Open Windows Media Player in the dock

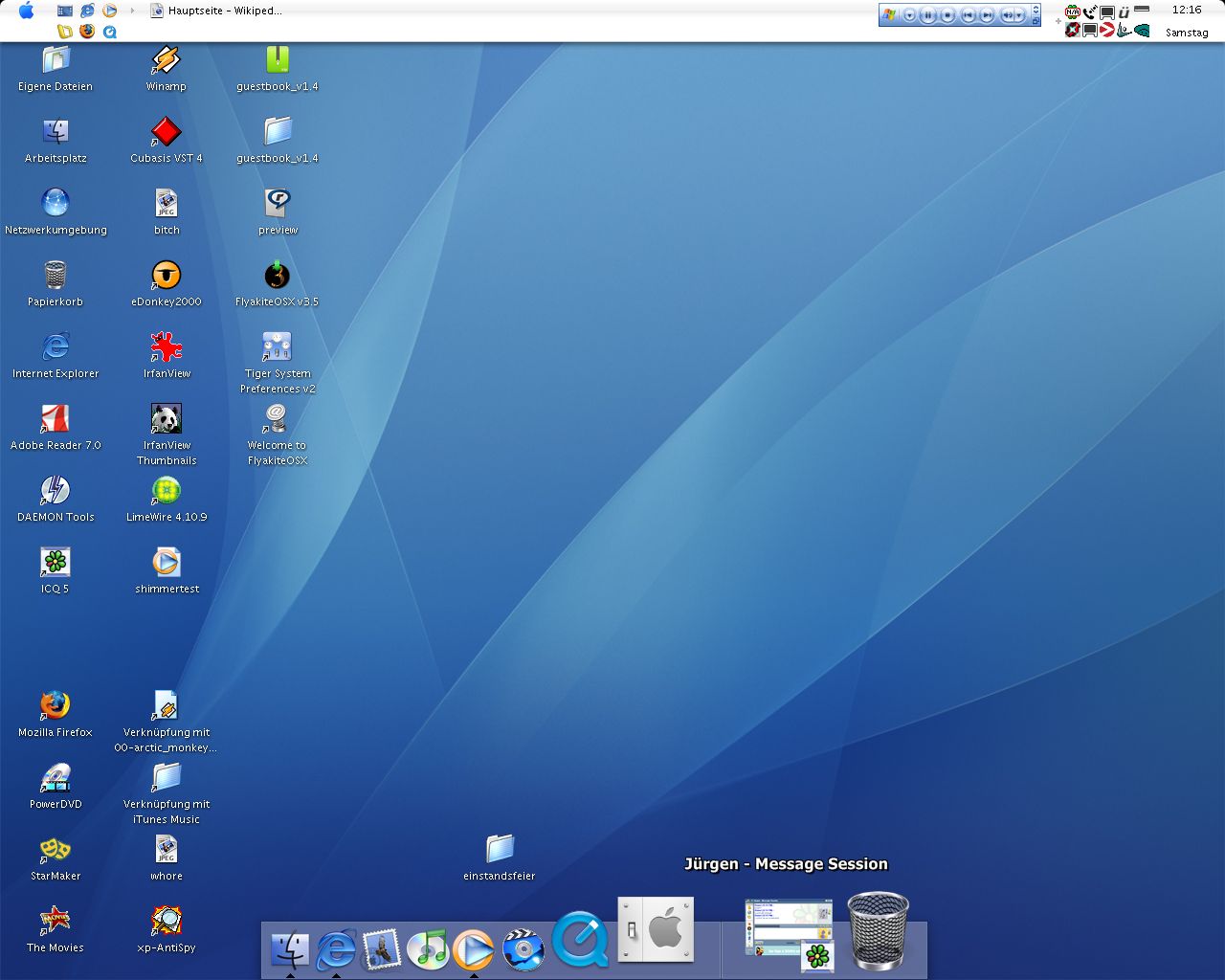click(x=473, y=949)
